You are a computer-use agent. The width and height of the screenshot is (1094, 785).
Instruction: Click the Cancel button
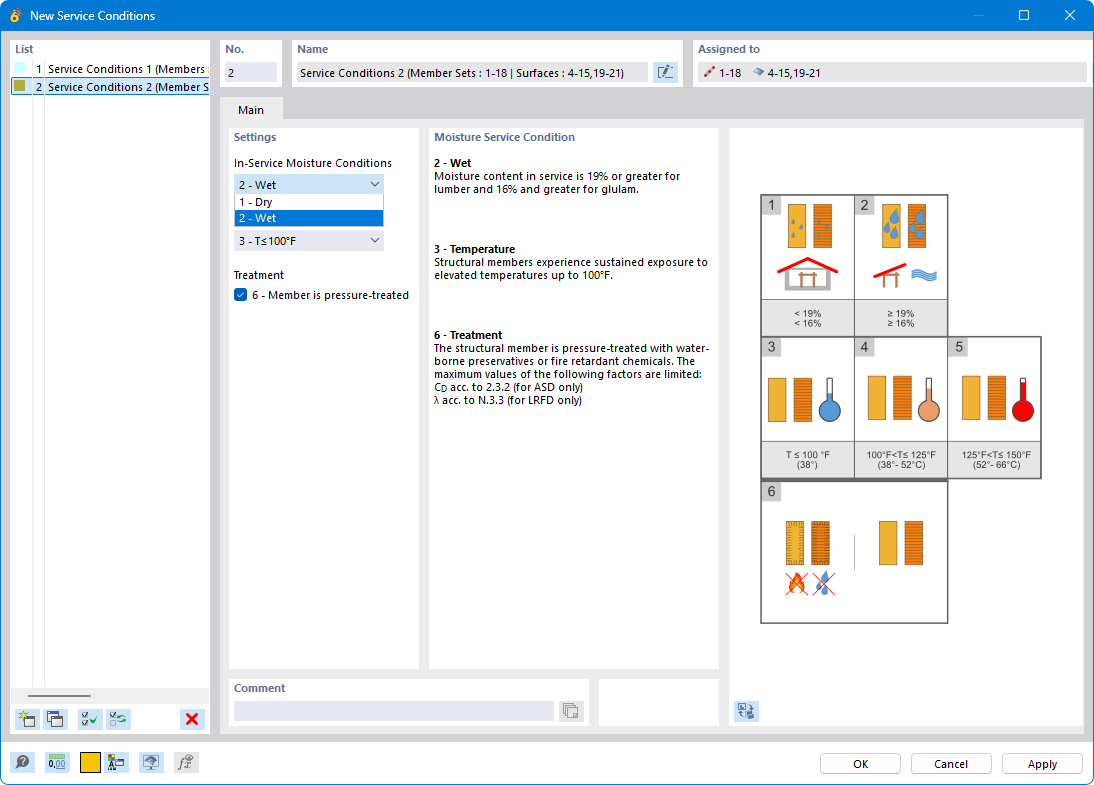tap(951, 763)
